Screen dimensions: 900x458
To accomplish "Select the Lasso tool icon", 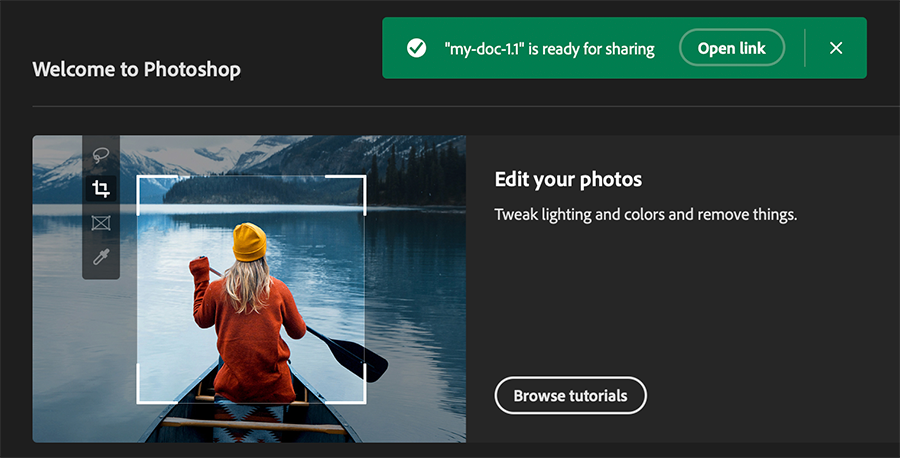I will coord(101,155).
